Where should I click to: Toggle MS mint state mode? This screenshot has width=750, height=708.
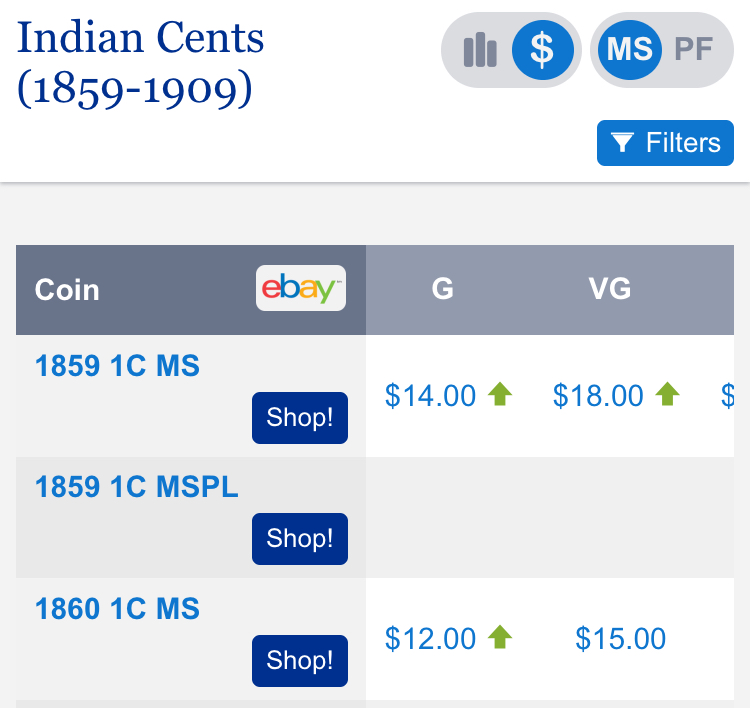[x=630, y=50]
